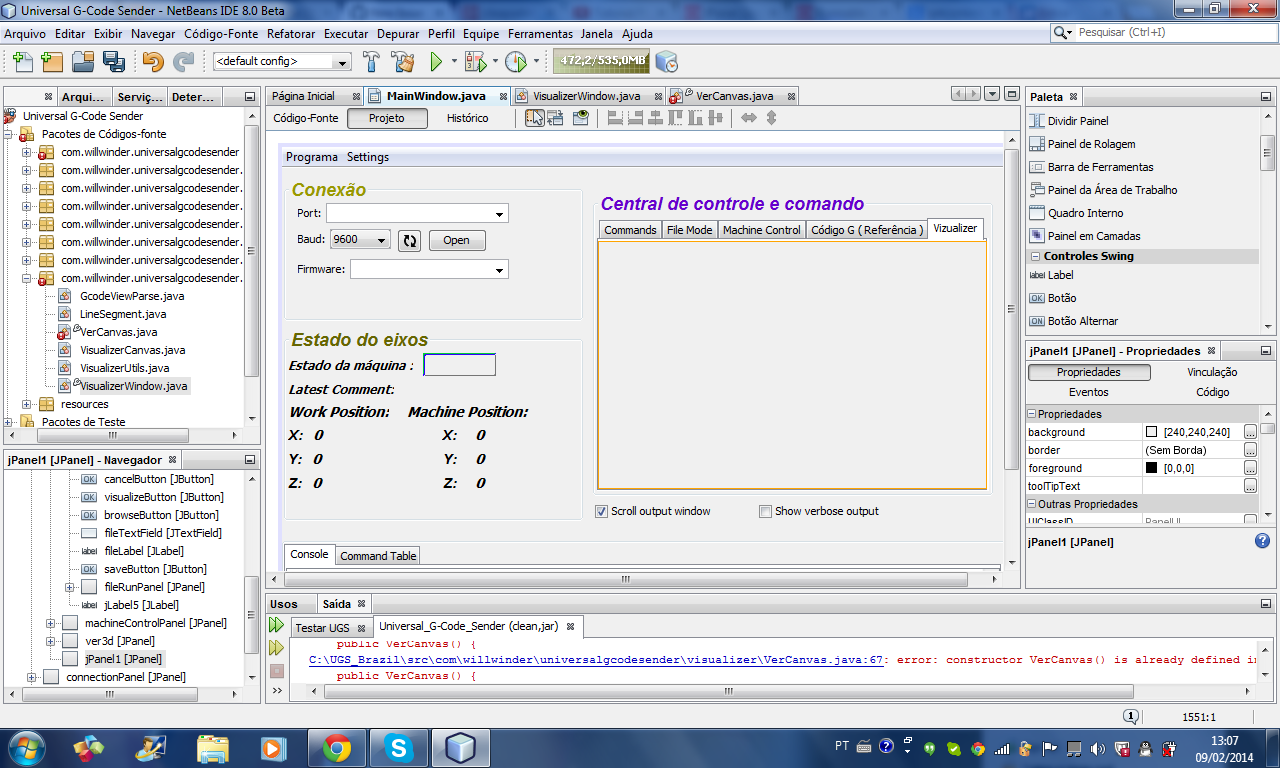The height and width of the screenshot is (768, 1280).
Task: Click the refresh ports icon next to Baud
Action: (x=409, y=240)
